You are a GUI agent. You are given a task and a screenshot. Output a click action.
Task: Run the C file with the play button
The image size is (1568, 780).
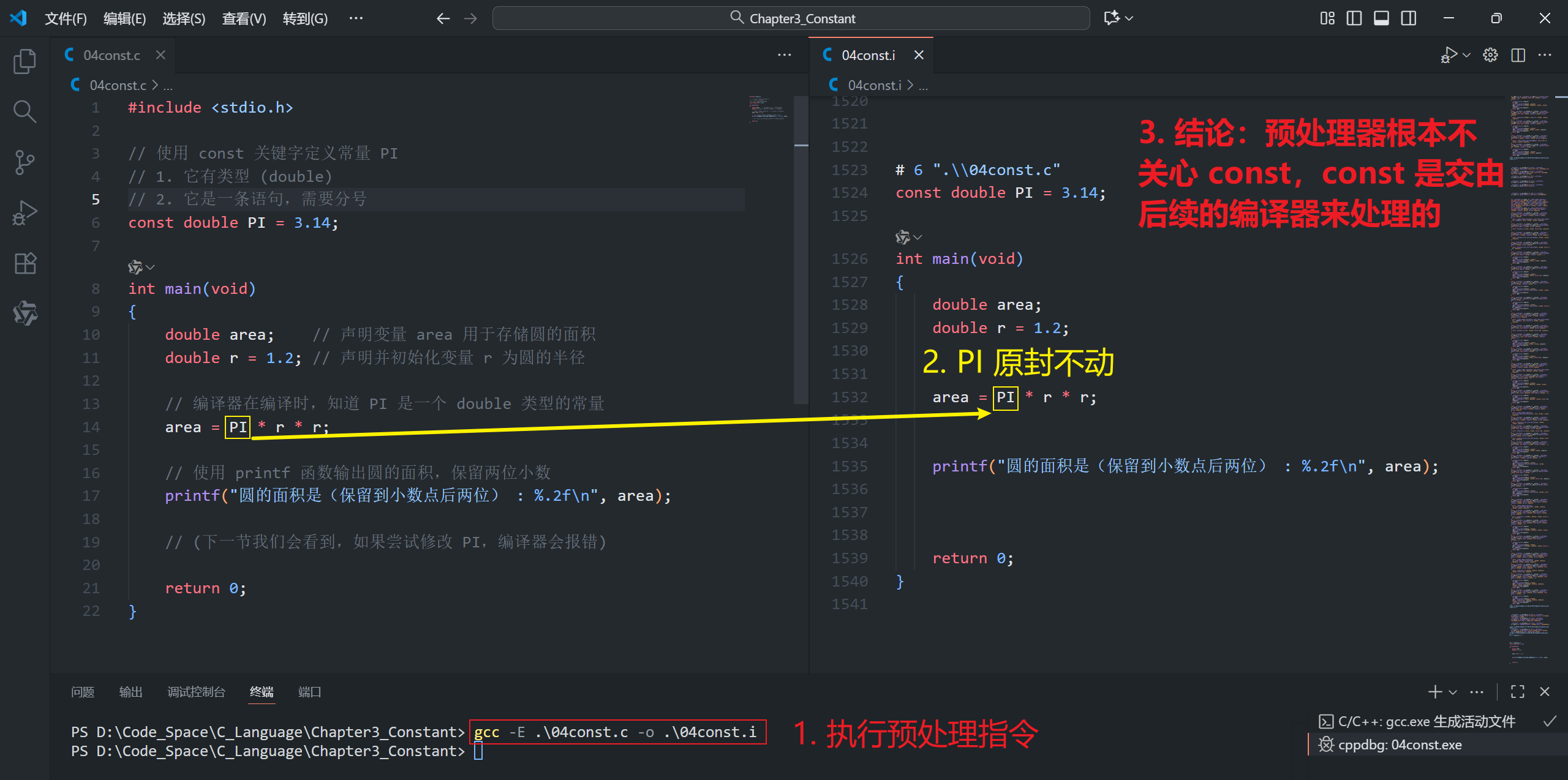[1449, 54]
